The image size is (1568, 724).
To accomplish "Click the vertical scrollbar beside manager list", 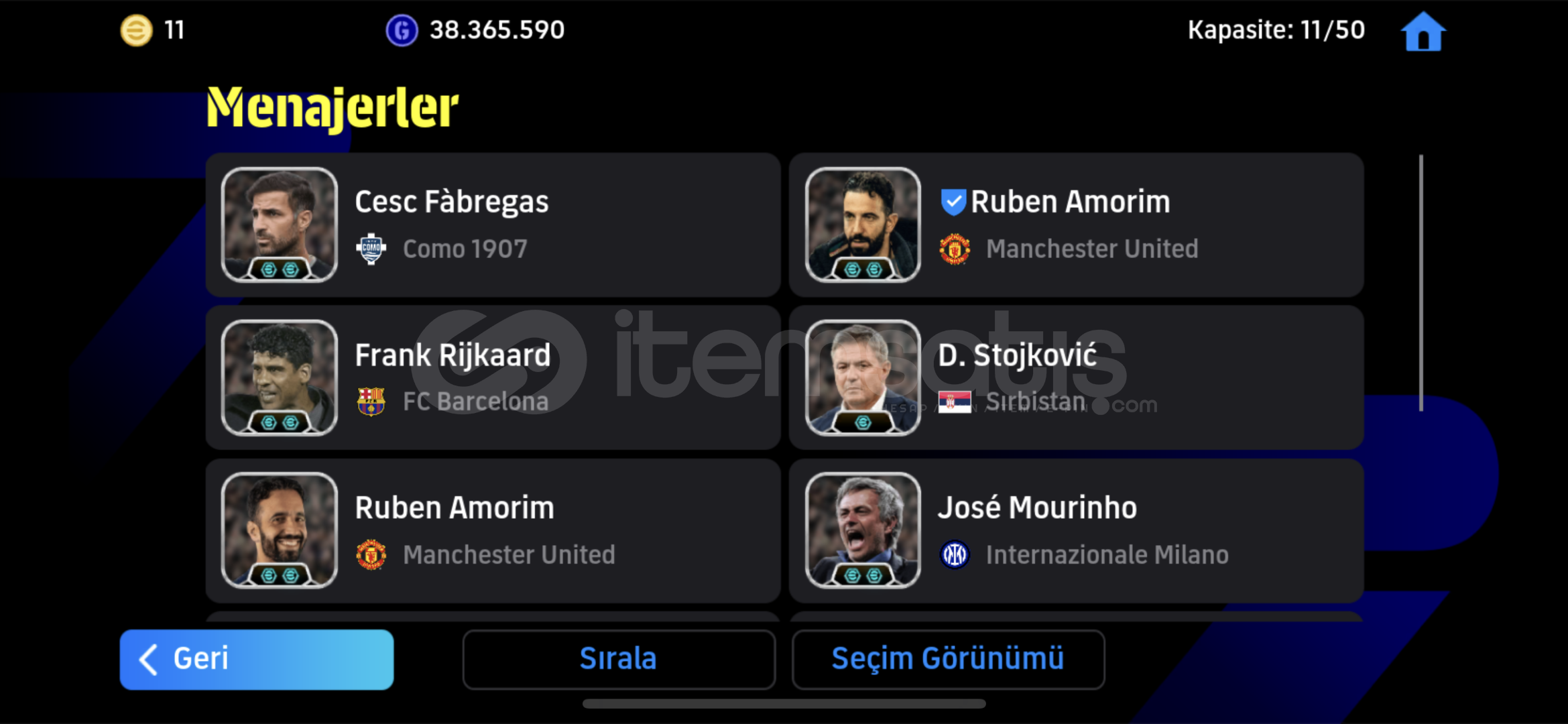I will (x=1421, y=283).
